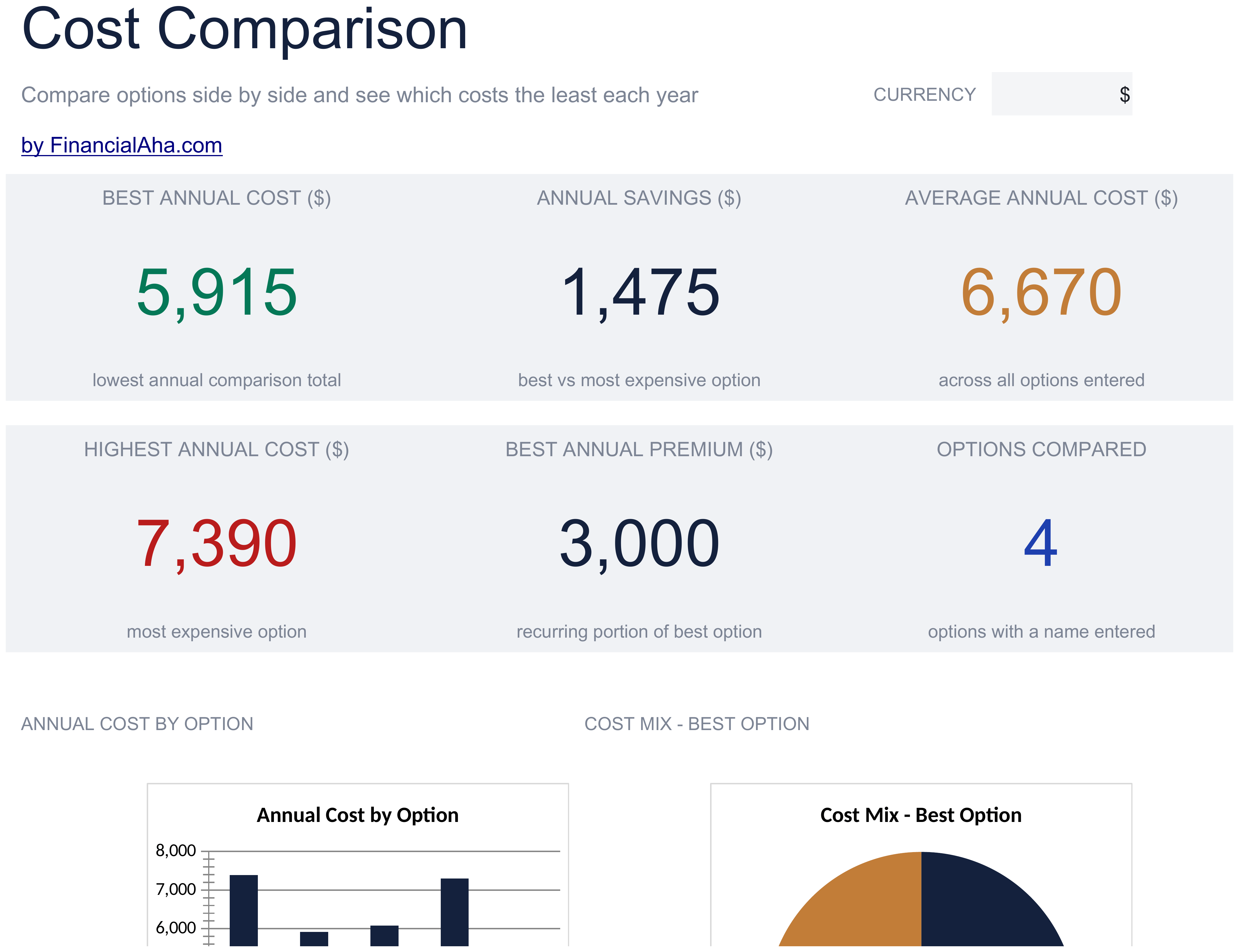
Task: Select the 7,390 highest annual cost value
Action: pos(217,544)
